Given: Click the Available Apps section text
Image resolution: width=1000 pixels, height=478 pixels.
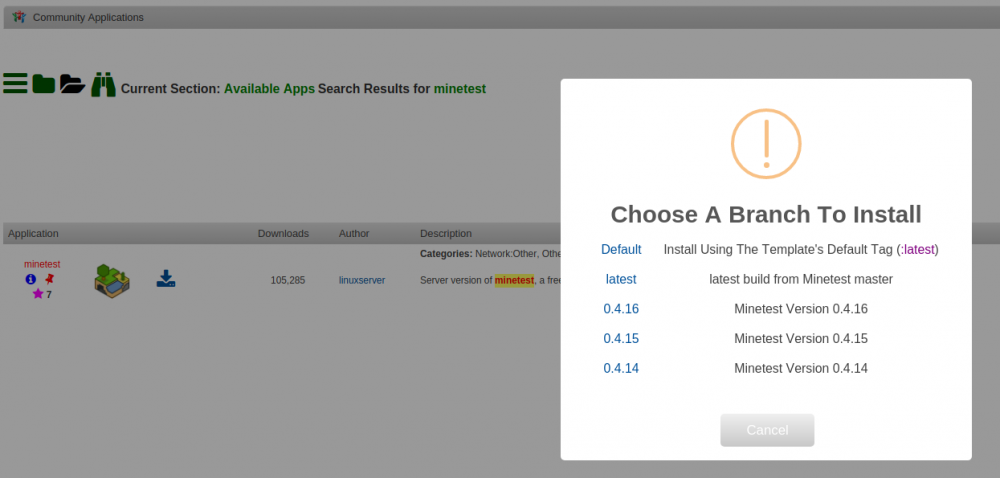Looking at the screenshot, I should 269,89.
